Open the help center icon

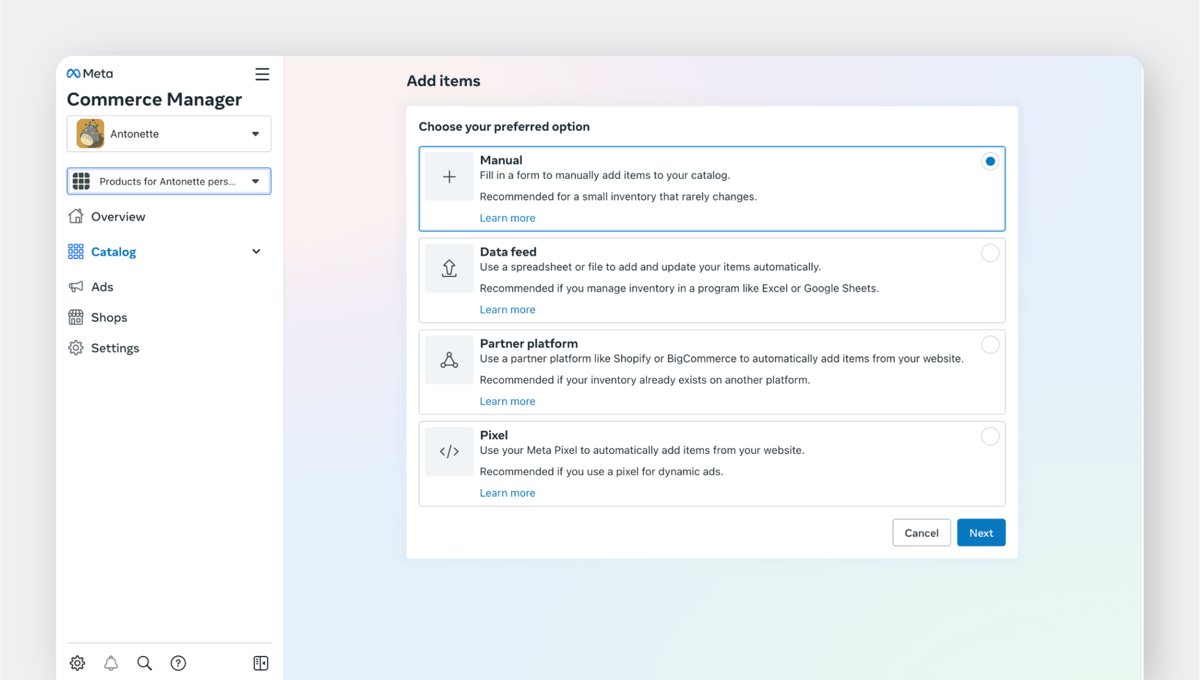coord(178,663)
